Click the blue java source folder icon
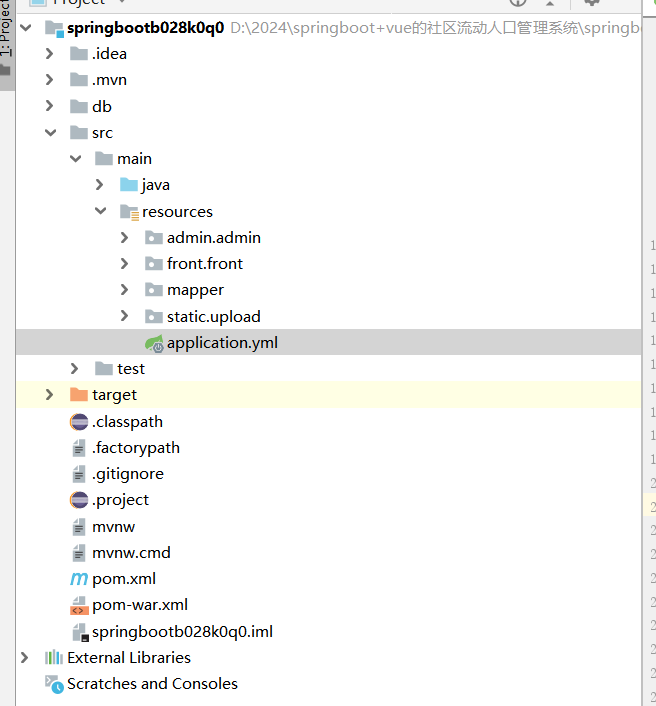This screenshot has height=706, width=656. pyautogui.click(x=129, y=185)
